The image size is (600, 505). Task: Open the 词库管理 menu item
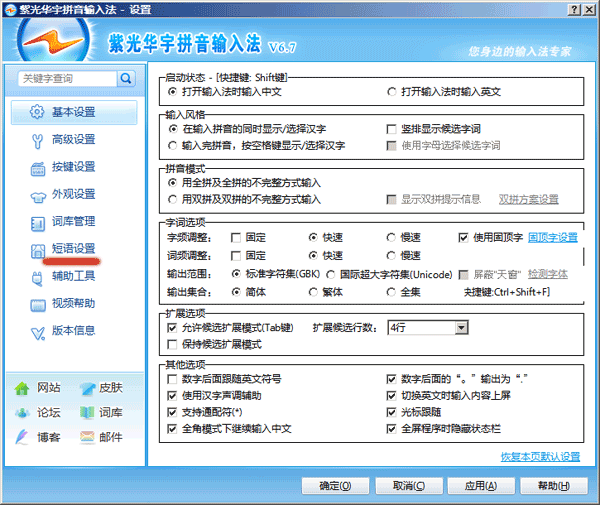tap(74, 222)
